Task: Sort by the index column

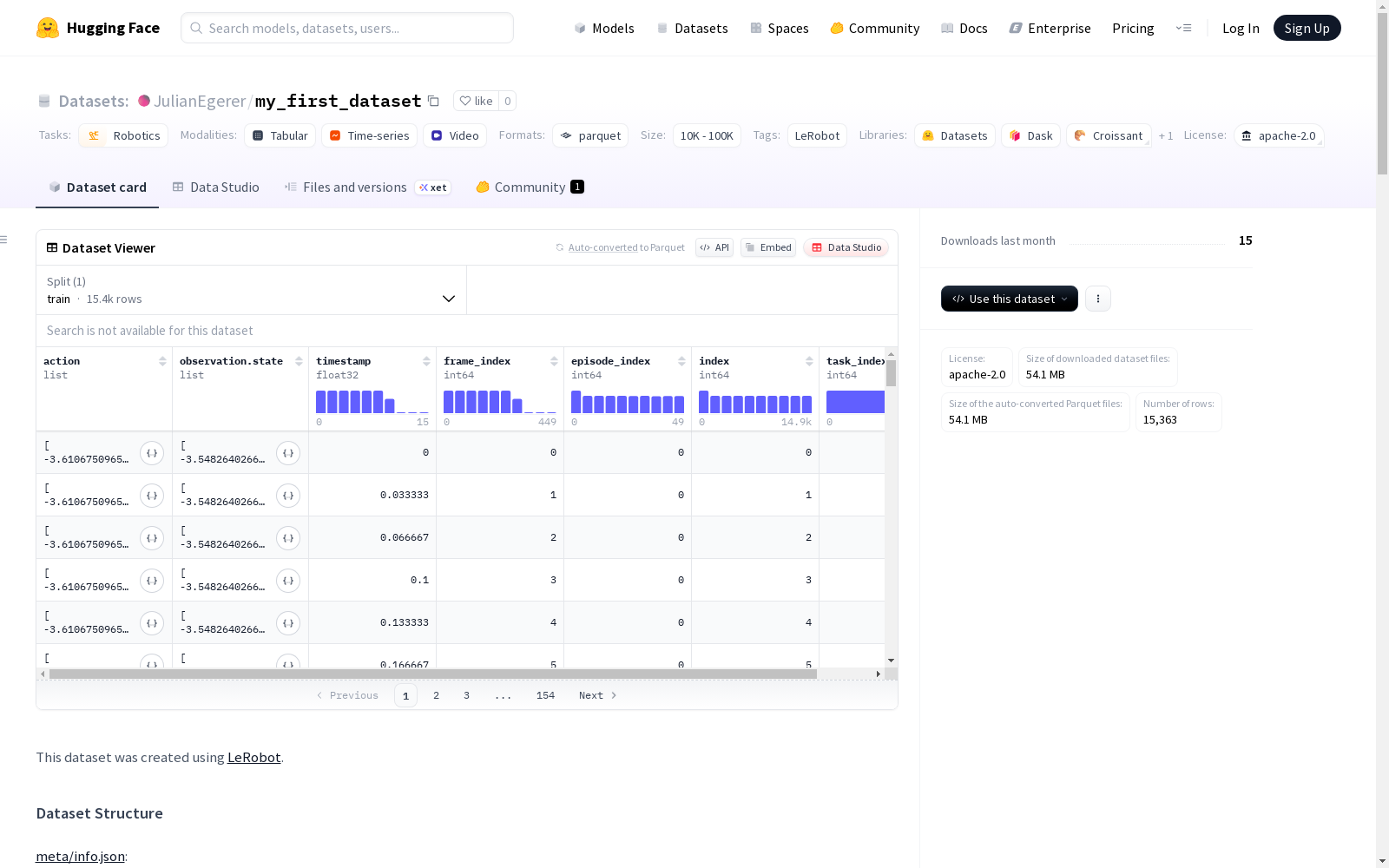Action: 809,361
